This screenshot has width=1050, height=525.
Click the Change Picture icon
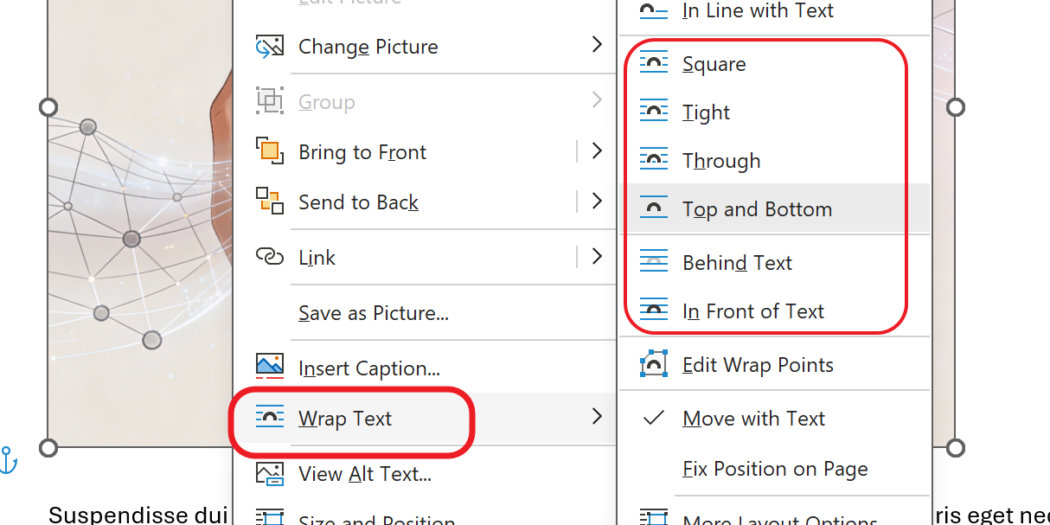click(269, 46)
